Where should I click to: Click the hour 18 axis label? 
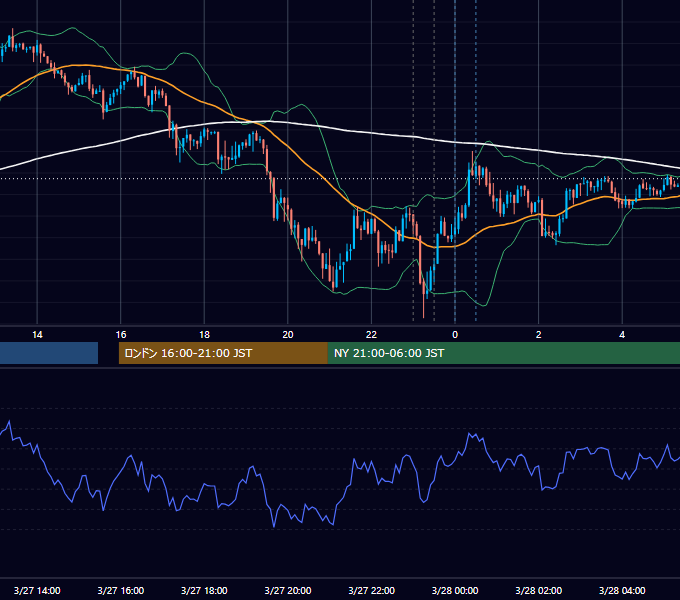204,335
